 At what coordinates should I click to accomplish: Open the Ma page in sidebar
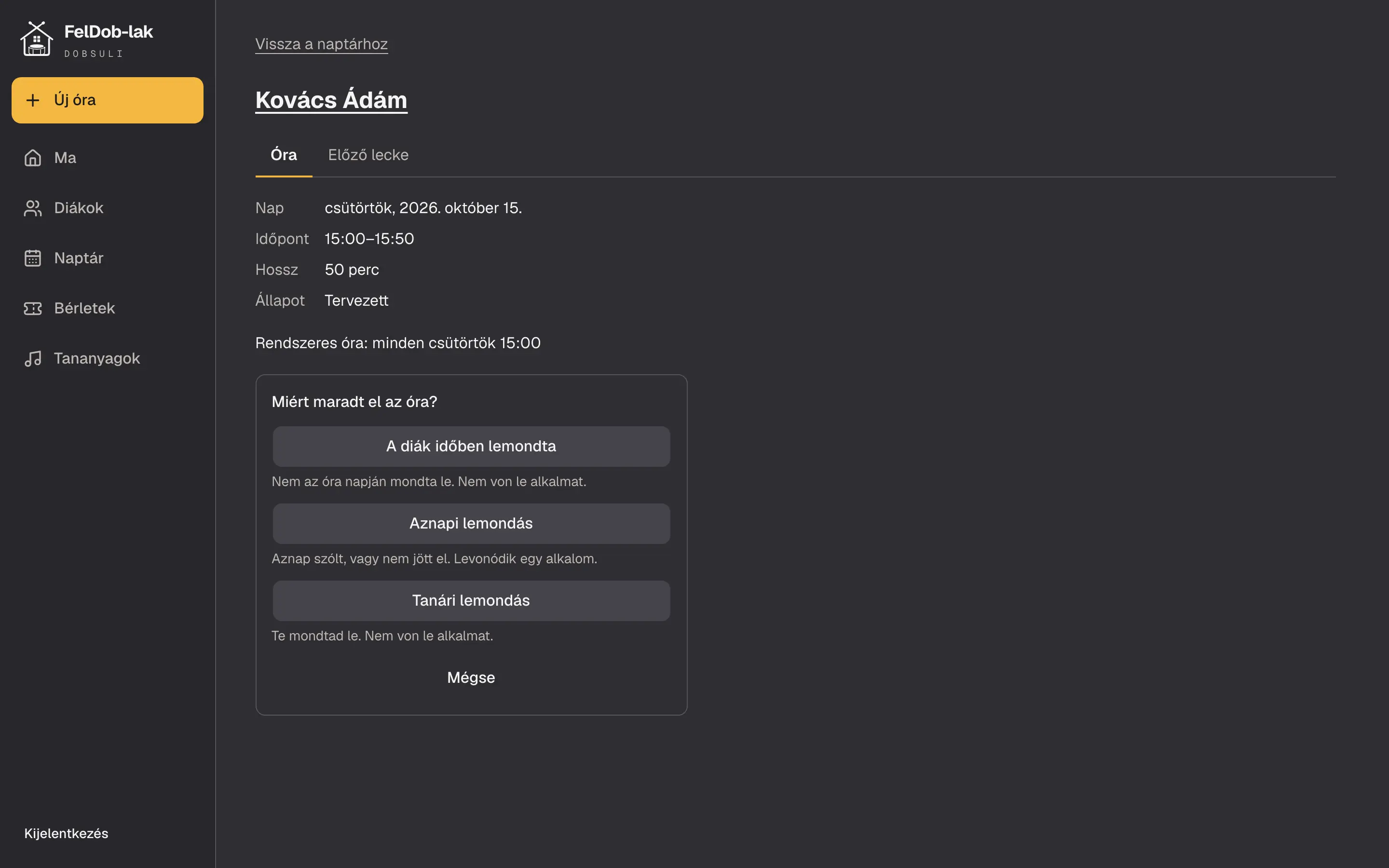[x=108, y=157]
